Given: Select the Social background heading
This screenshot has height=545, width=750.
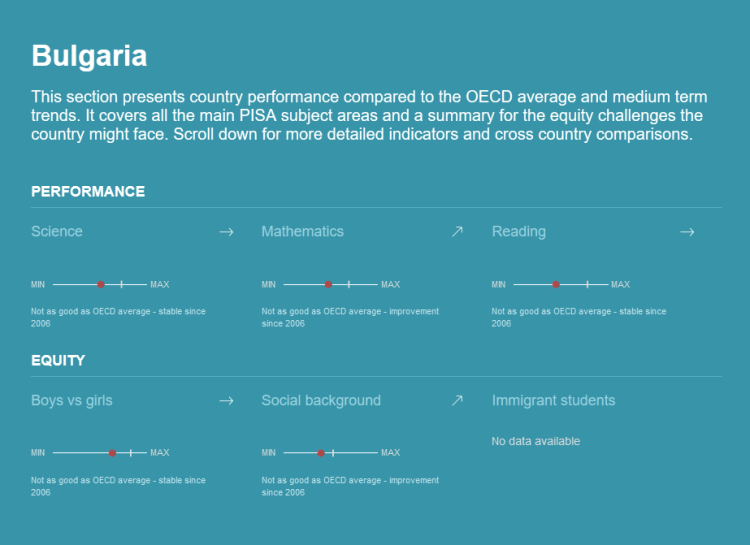Looking at the screenshot, I should [x=321, y=401].
